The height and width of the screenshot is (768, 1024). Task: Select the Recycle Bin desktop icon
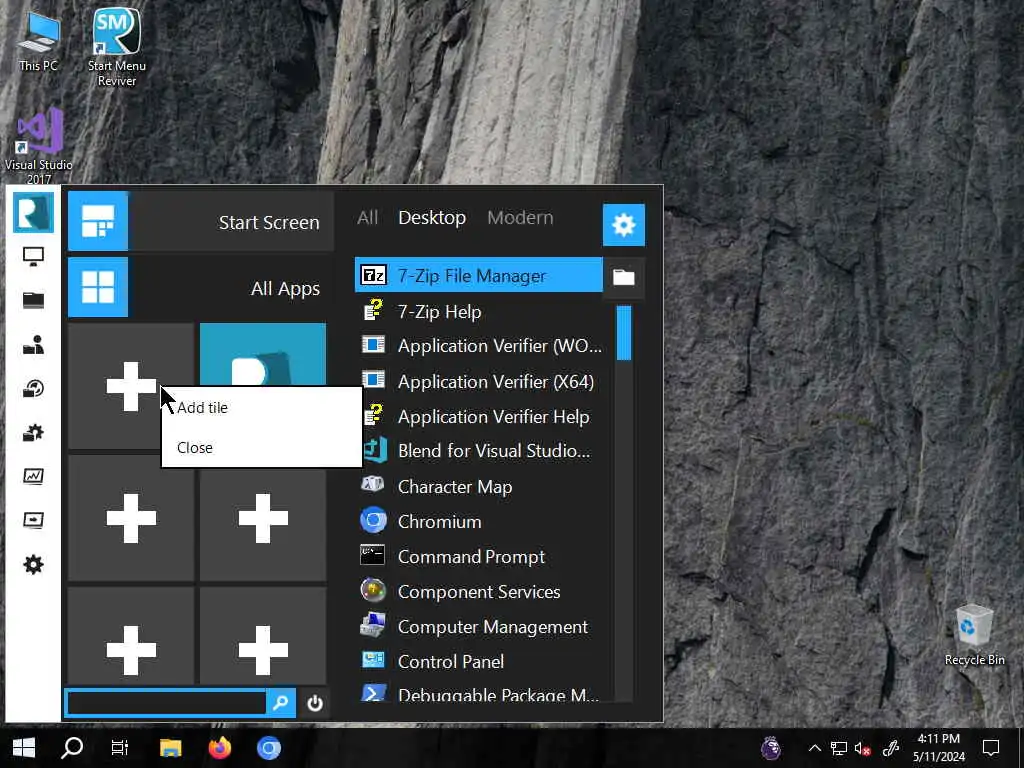click(974, 635)
